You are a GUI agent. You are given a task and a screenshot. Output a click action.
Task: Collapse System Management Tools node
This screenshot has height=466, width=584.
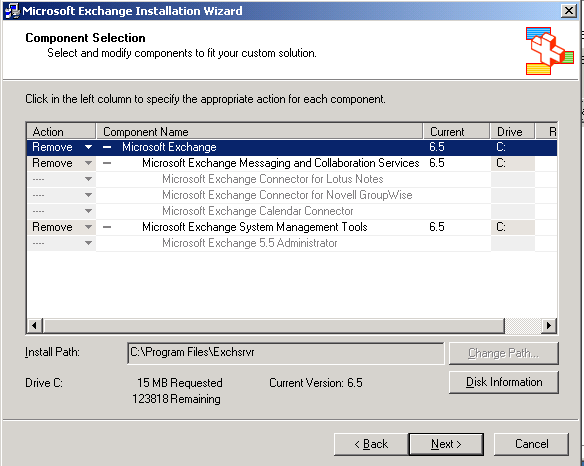[107, 227]
